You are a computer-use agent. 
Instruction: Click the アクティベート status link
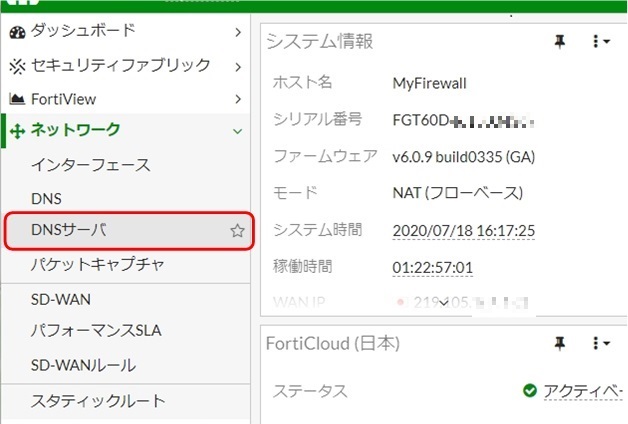[x=584, y=390]
